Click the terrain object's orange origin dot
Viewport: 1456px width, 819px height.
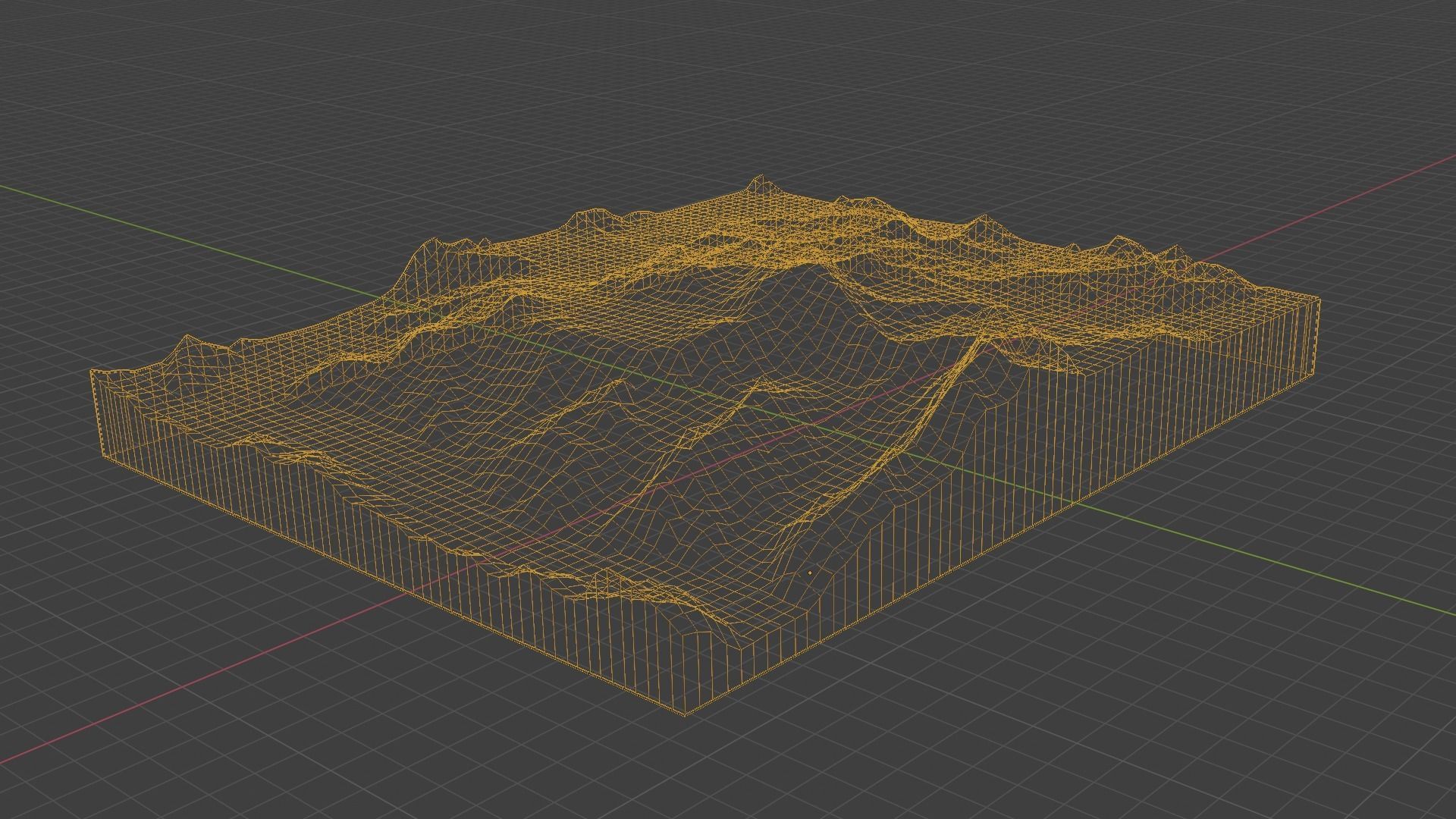(810, 573)
